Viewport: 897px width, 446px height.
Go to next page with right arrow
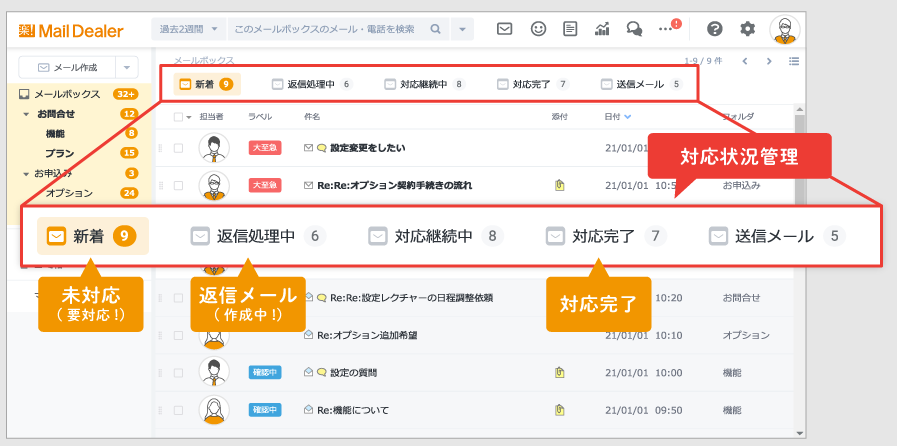tap(769, 61)
